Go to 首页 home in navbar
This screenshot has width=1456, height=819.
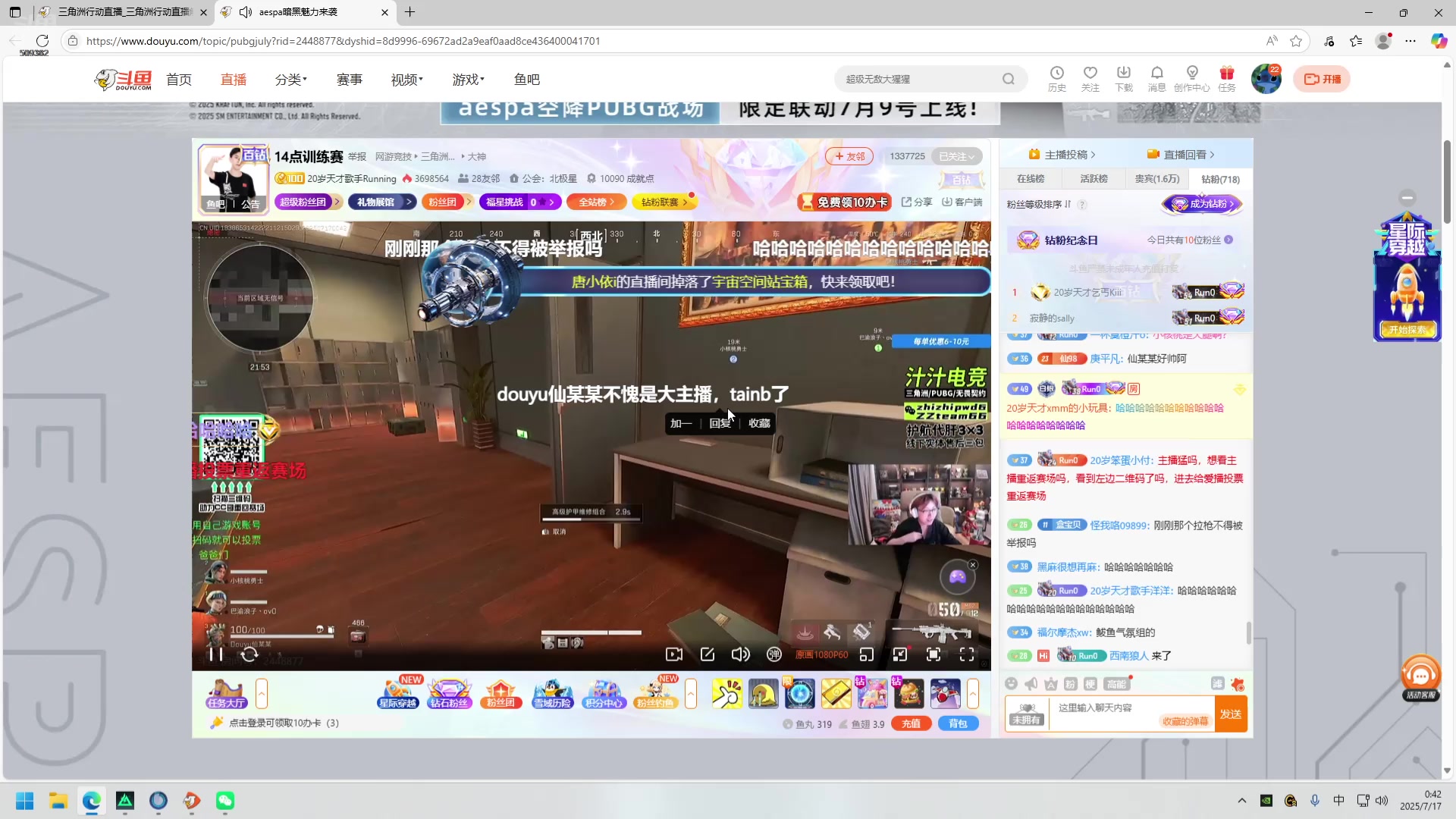179,80
